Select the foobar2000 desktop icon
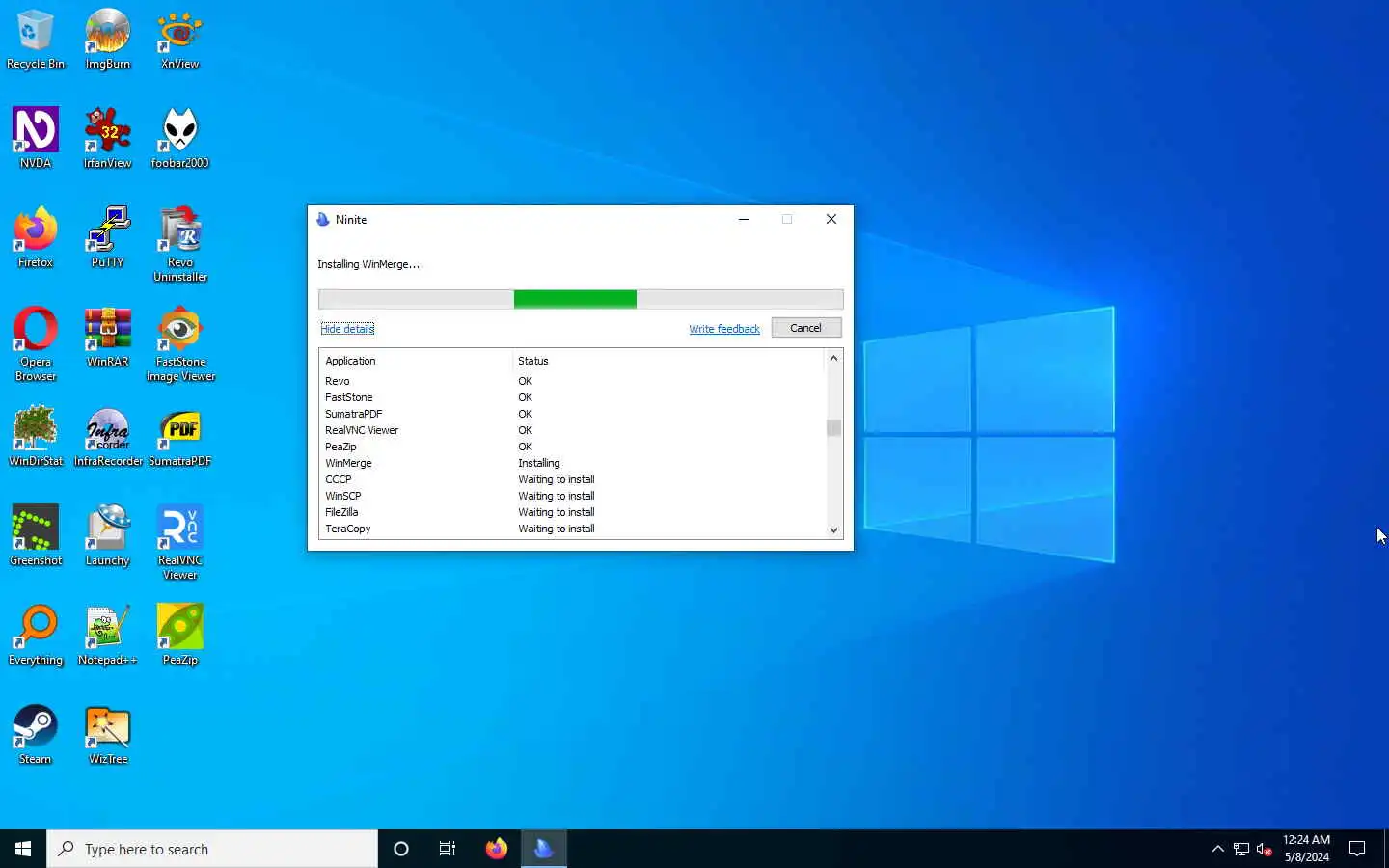 (x=179, y=139)
